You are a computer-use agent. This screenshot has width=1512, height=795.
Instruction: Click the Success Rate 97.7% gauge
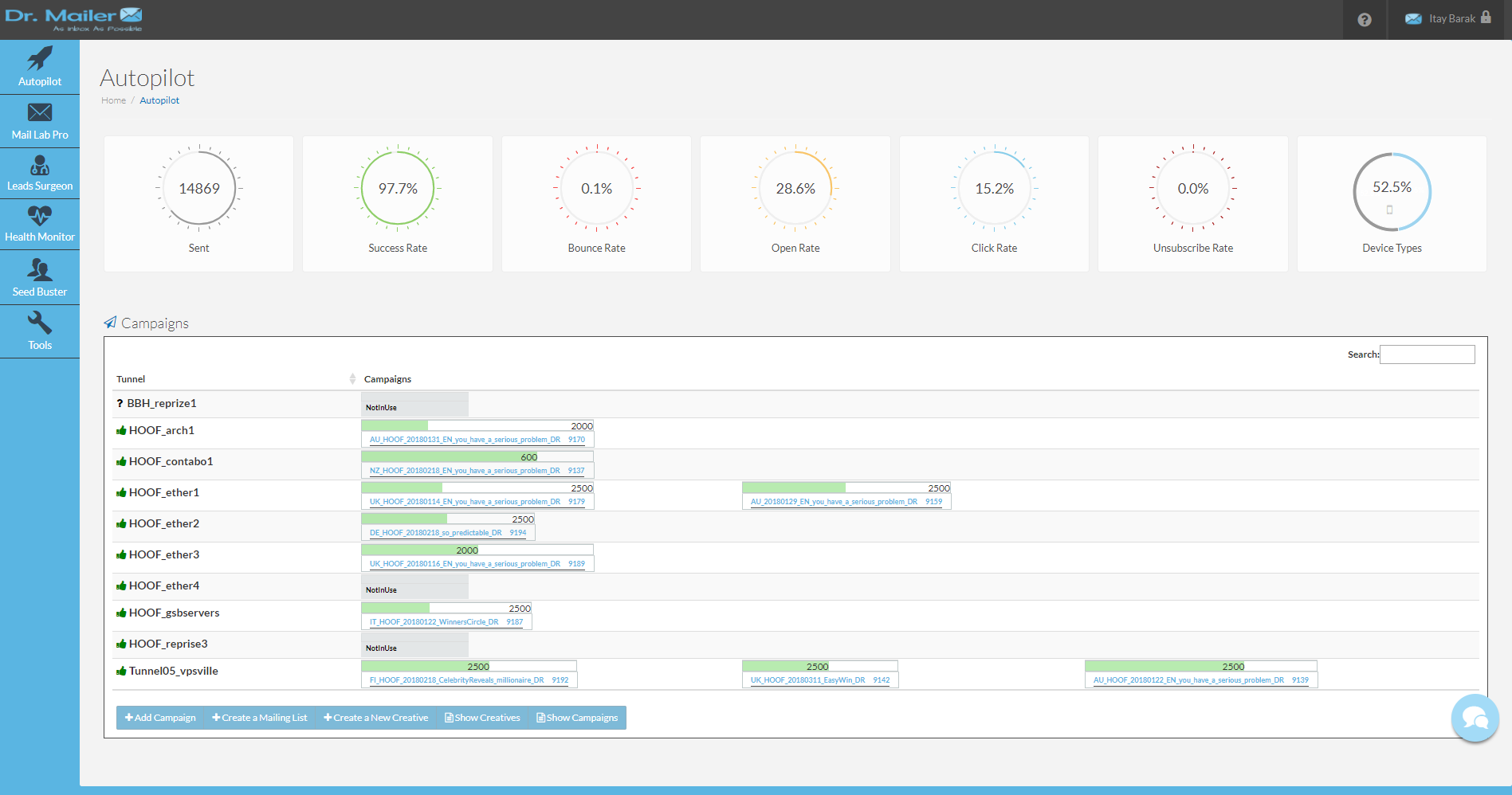pos(398,189)
